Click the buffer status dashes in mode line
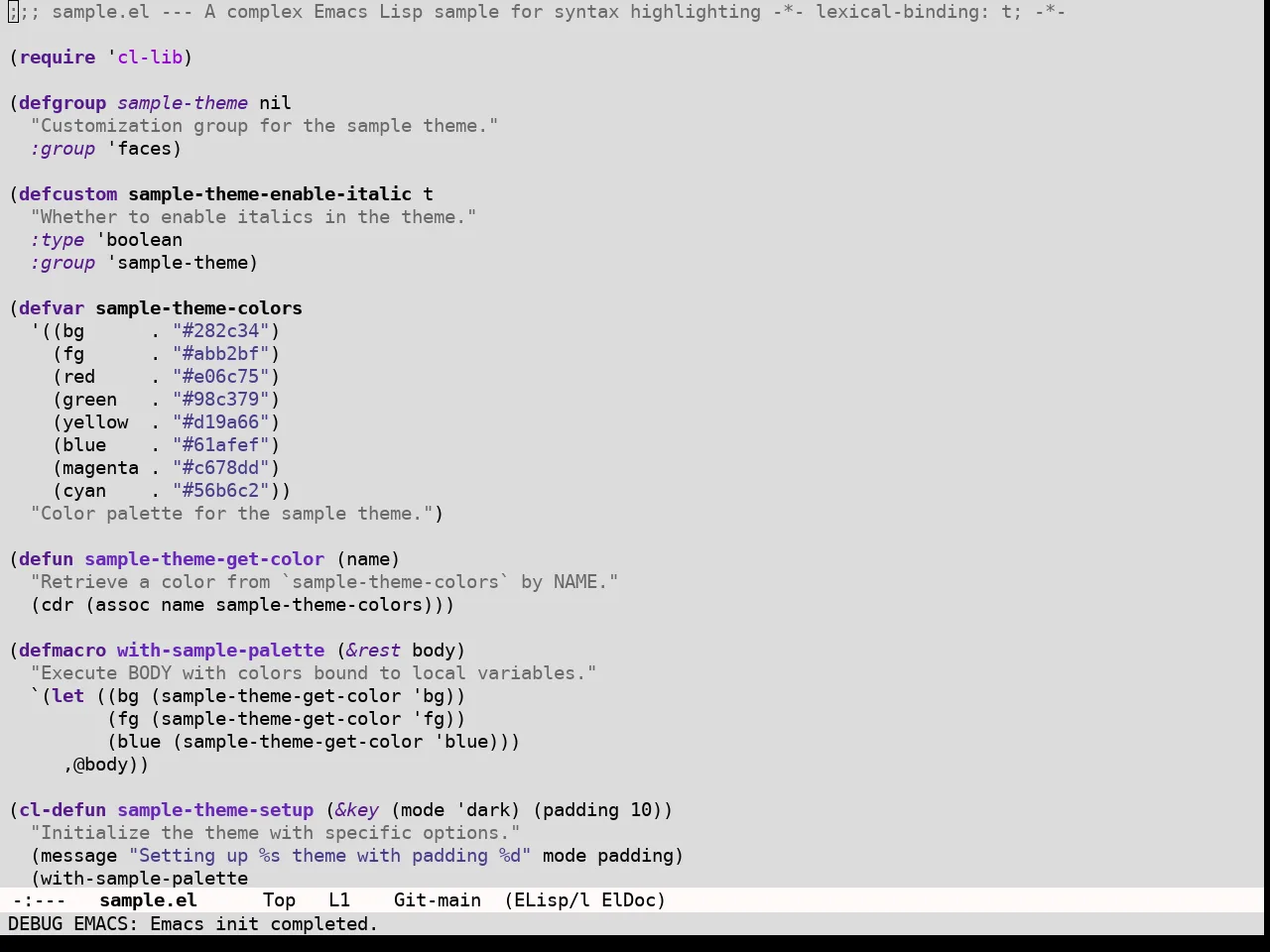Image resolution: width=1270 pixels, height=952 pixels. pos(39,900)
